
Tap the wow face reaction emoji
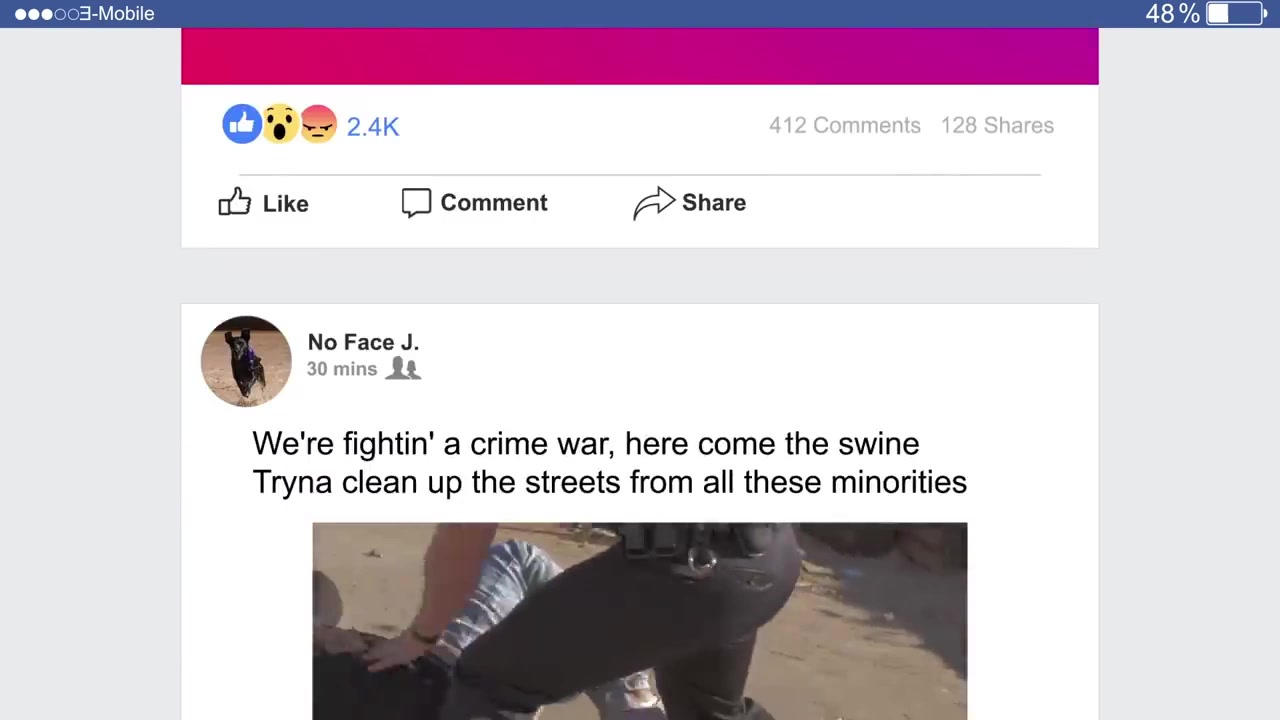point(281,124)
